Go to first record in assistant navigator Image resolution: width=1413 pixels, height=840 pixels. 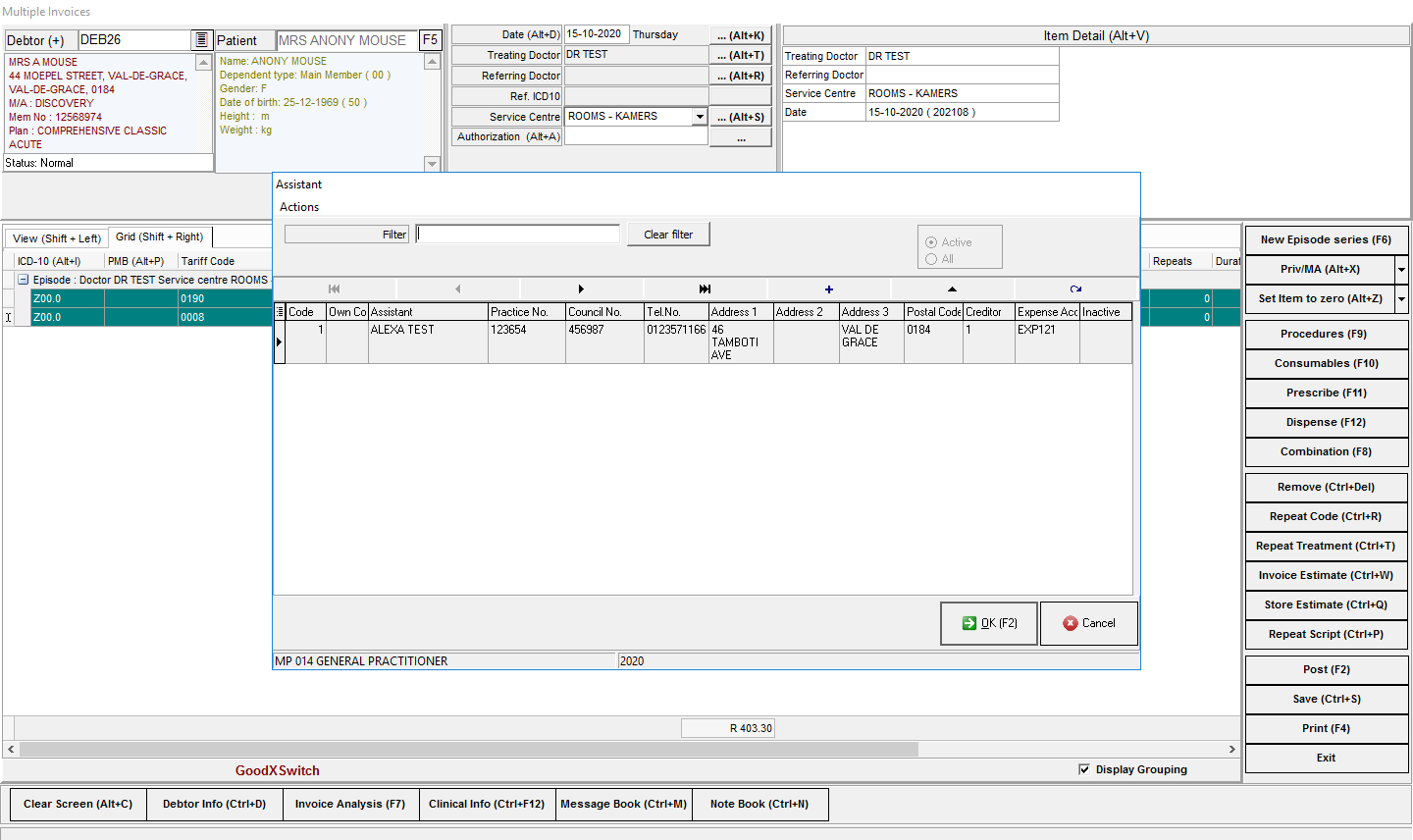[x=335, y=289]
